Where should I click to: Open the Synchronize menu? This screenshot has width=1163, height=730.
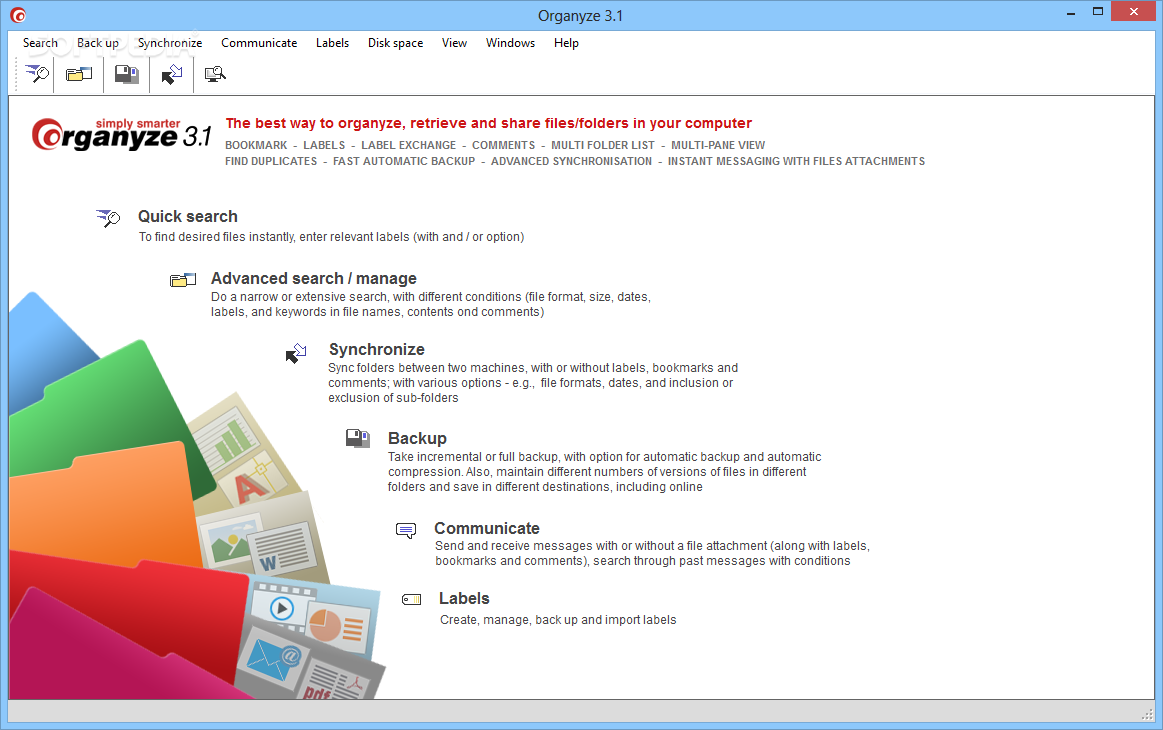[x=170, y=43]
